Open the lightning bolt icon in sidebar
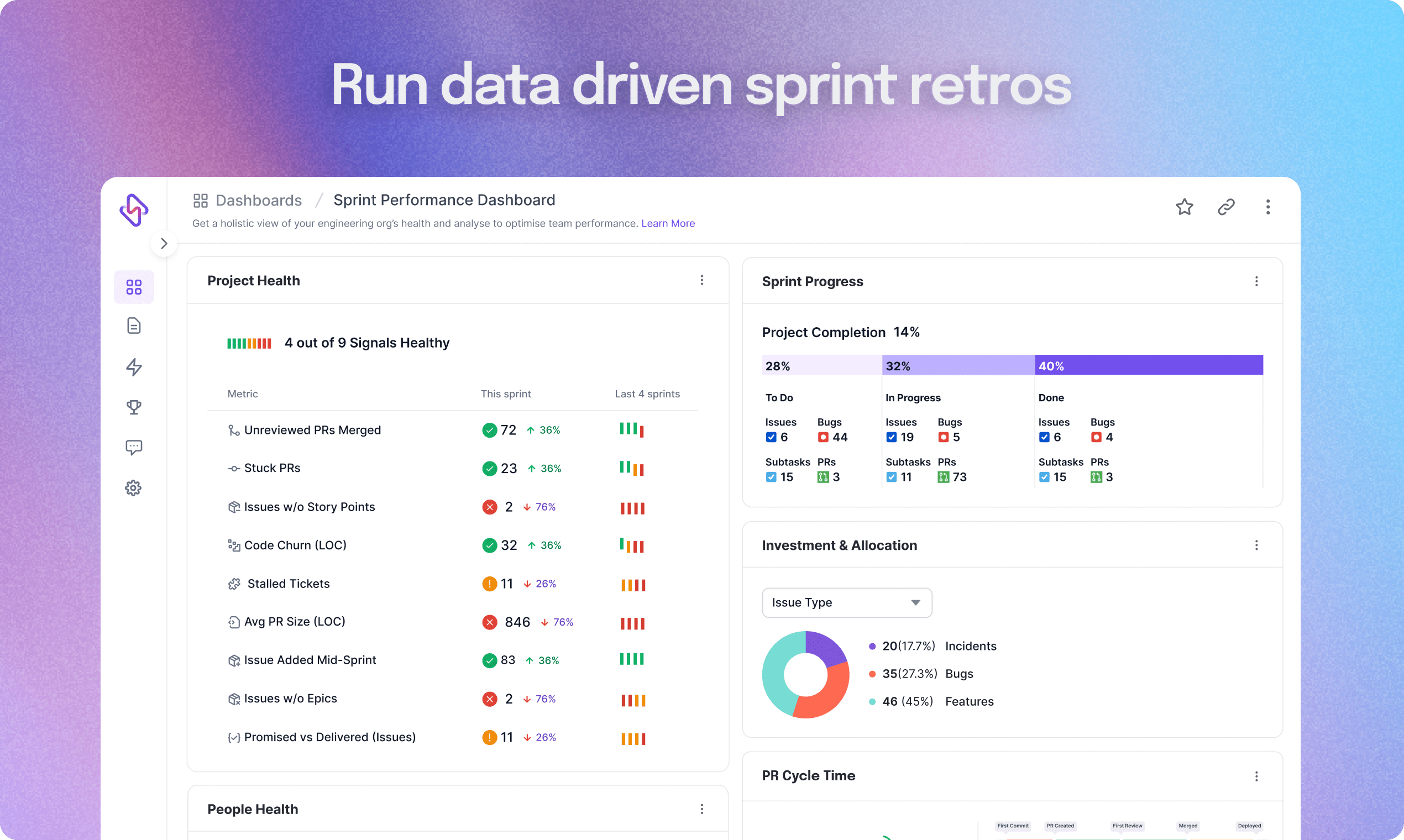Screen dimensions: 1404x840 click(x=134, y=367)
